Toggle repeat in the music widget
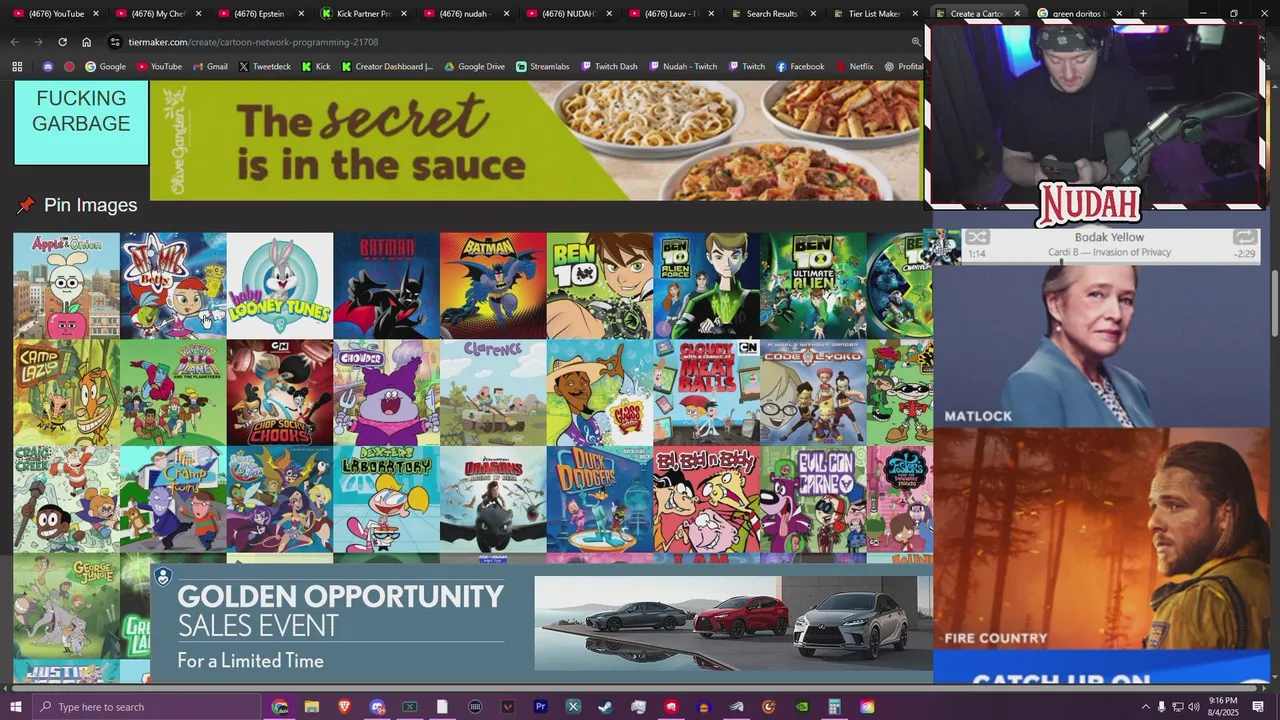Viewport: 1280px width, 720px height. [x=1245, y=238]
